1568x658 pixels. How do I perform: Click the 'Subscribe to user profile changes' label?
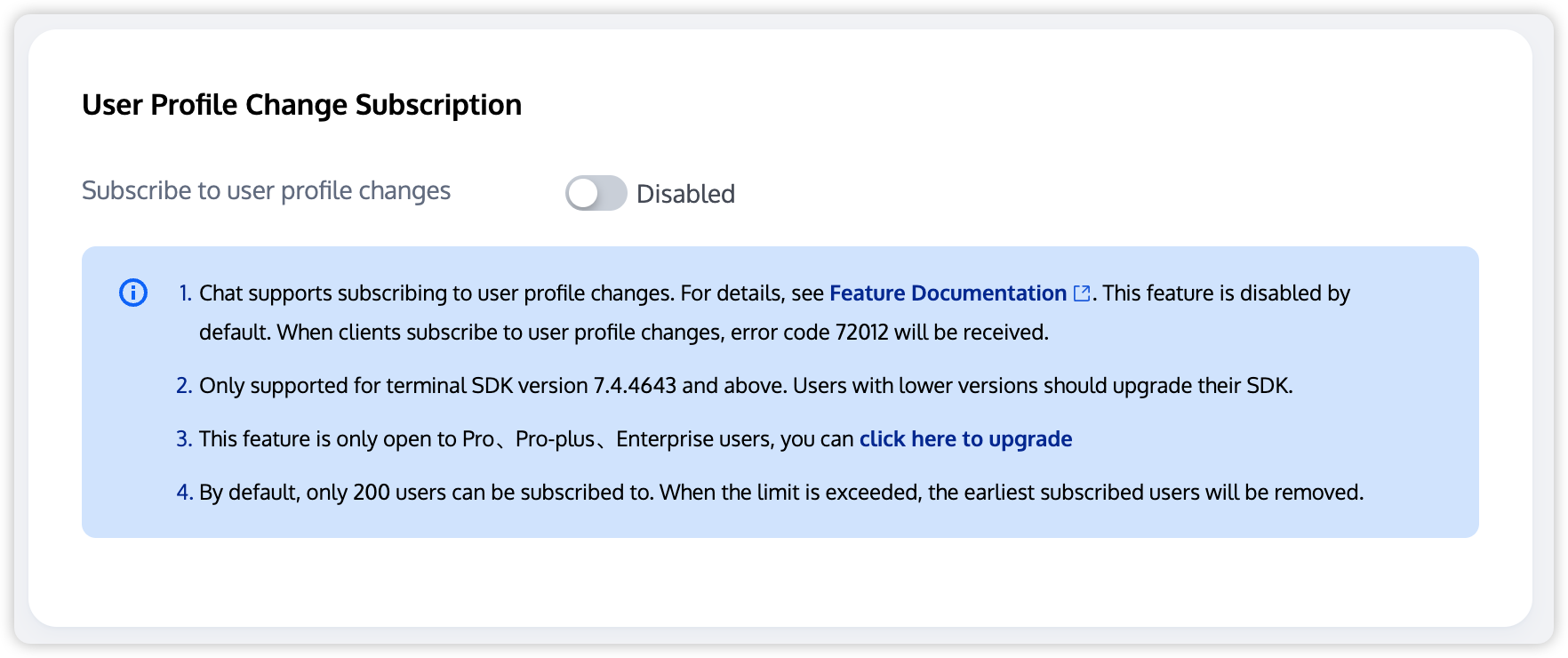(266, 191)
